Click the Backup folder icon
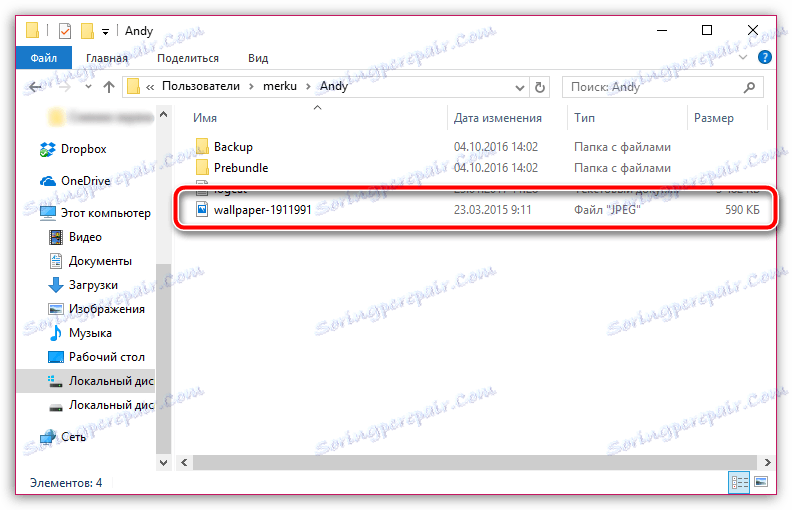Viewport: 792px width, 510px height. [x=202, y=146]
